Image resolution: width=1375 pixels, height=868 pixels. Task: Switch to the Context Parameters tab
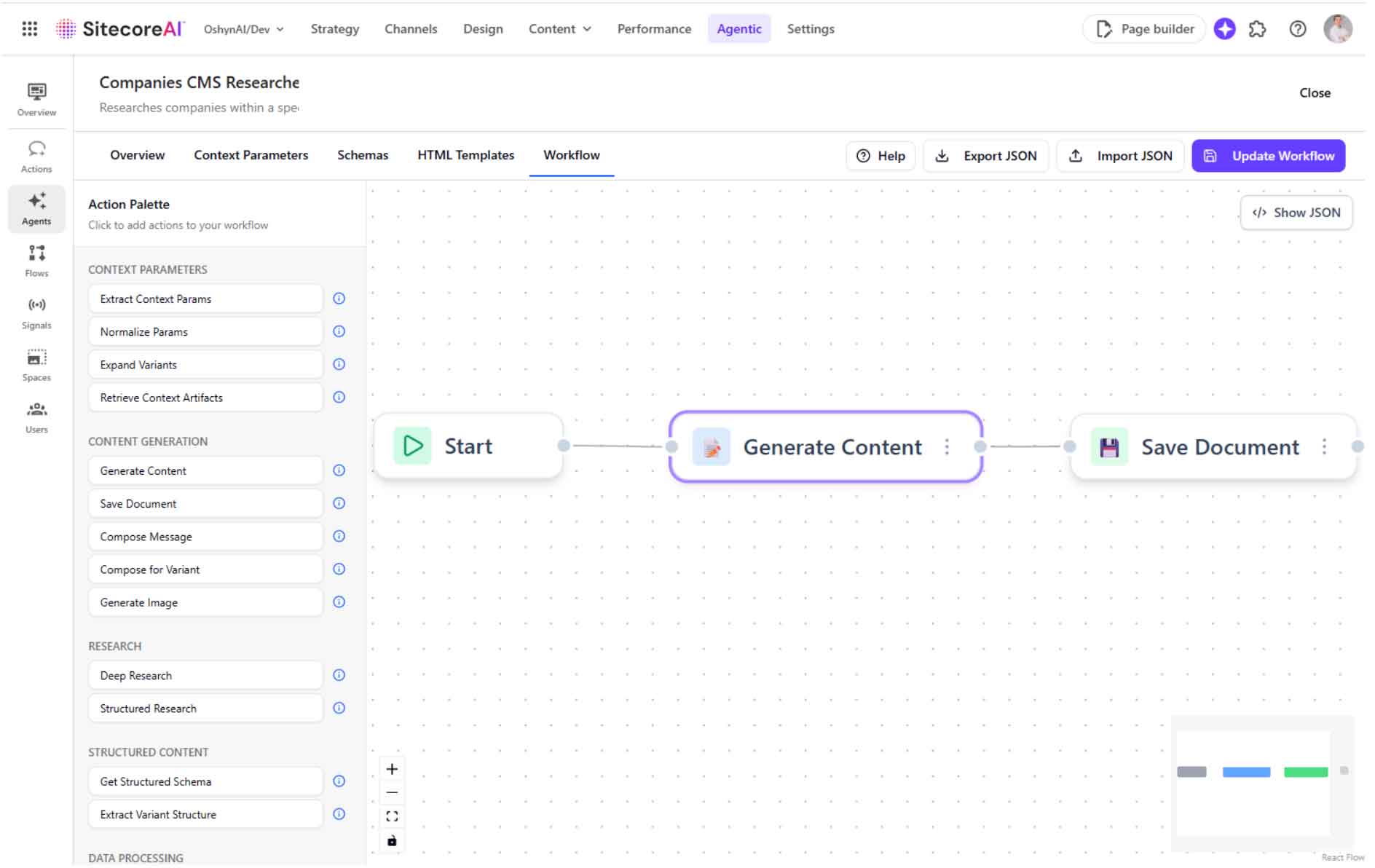tap(252, 156)
